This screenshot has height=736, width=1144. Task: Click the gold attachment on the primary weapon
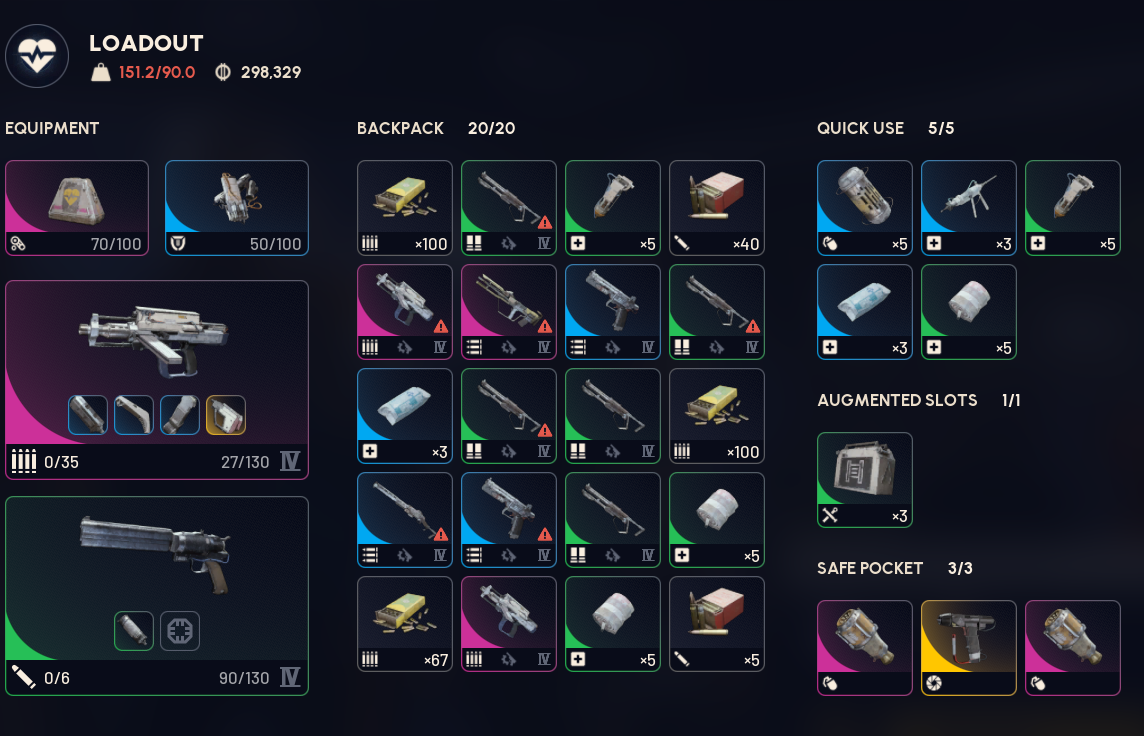[x=225, y=415]
